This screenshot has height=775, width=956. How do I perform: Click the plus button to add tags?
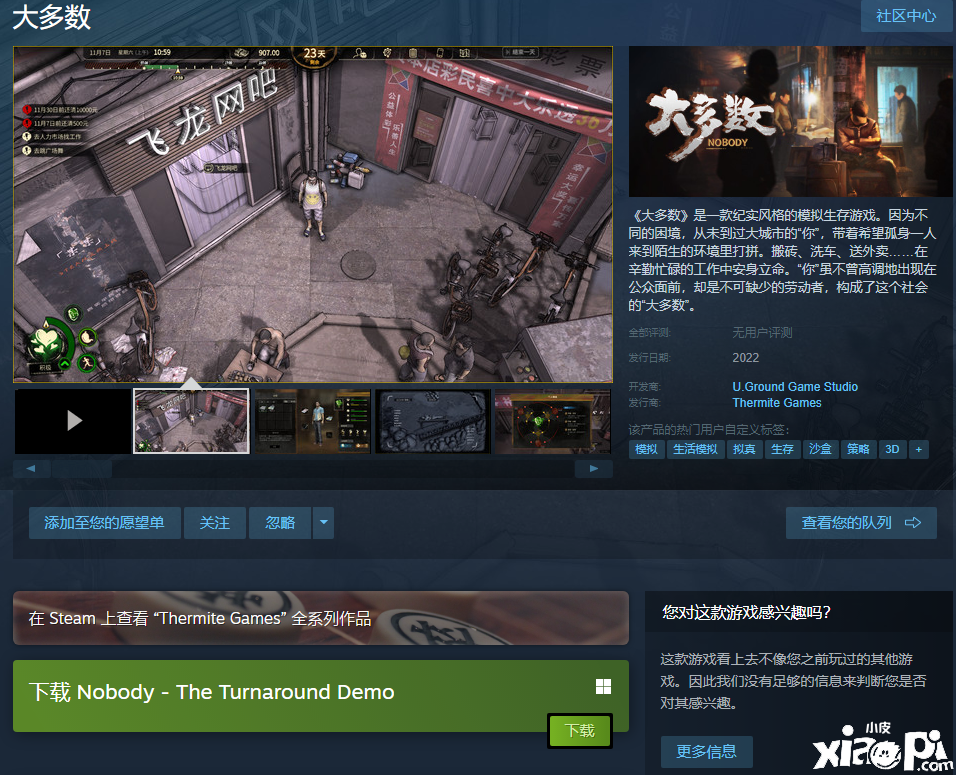point(919,449)
